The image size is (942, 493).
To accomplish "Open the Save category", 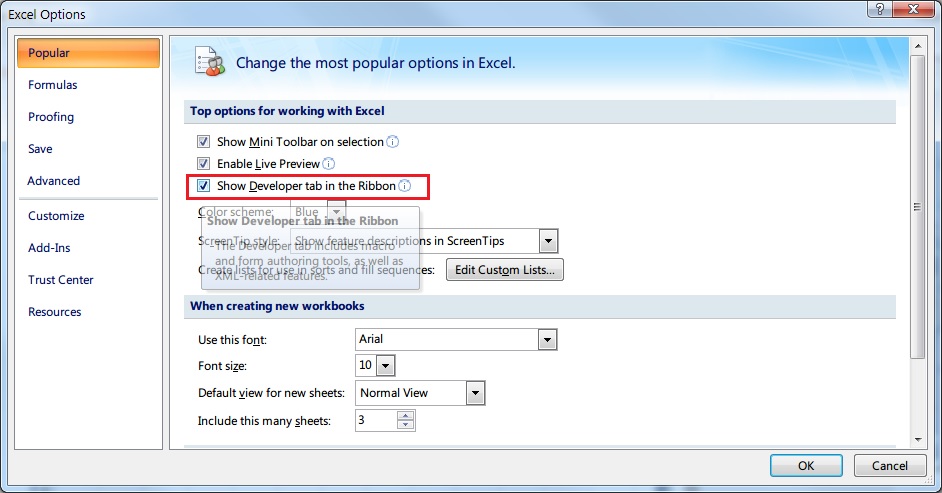I will (40, 149).
